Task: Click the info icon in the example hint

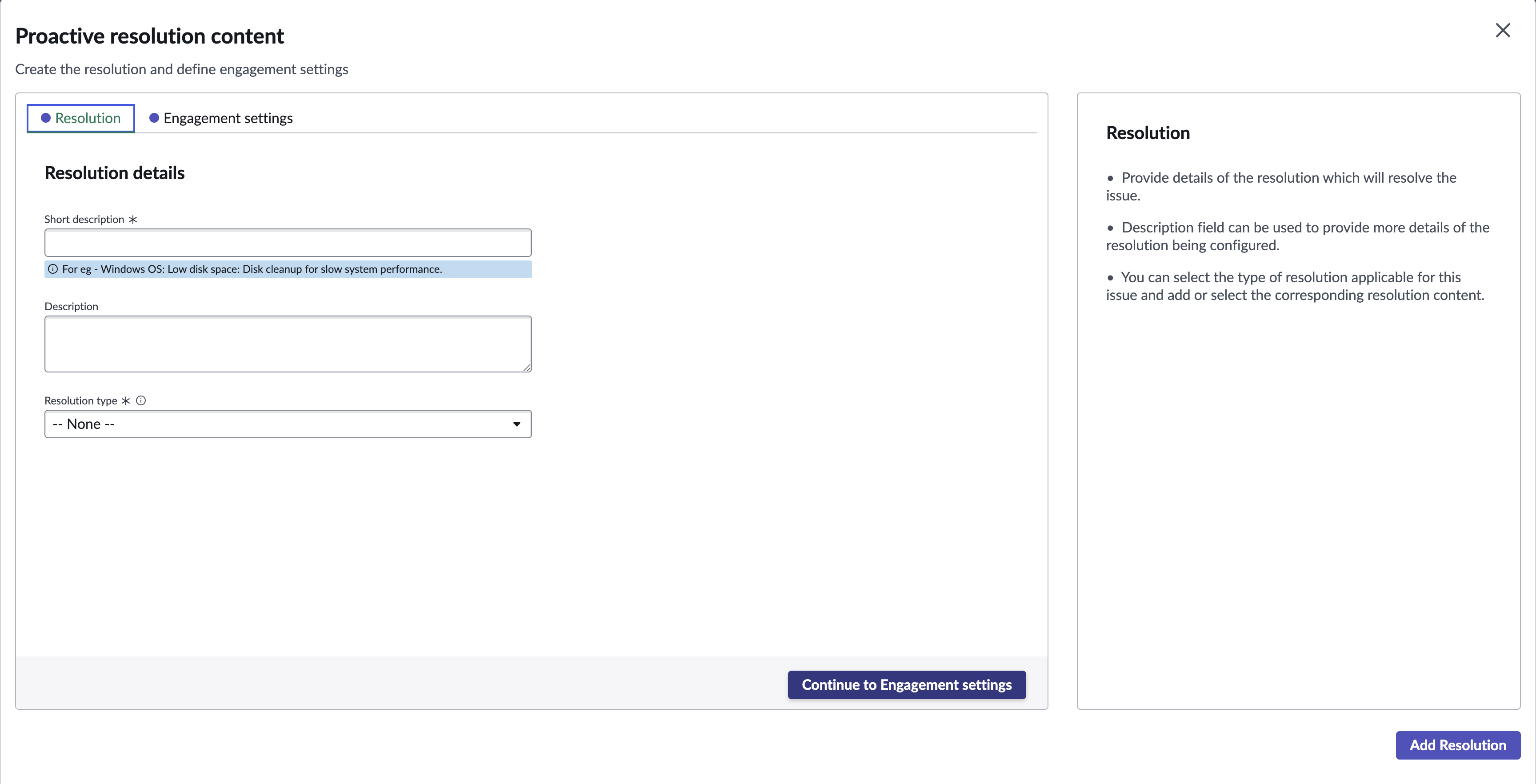Action: (52, 269)
